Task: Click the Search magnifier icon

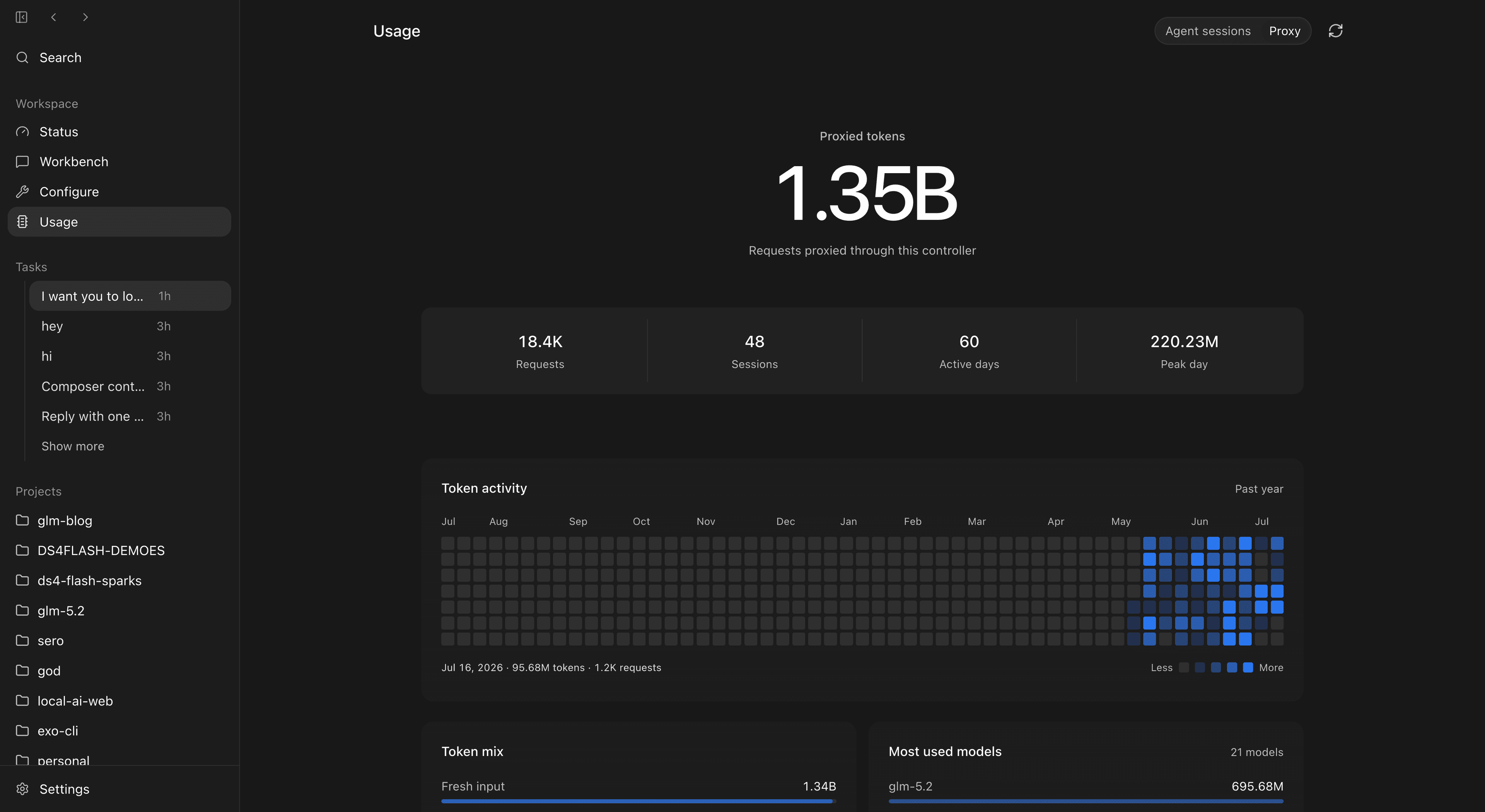Action: (x=22, y=58)
